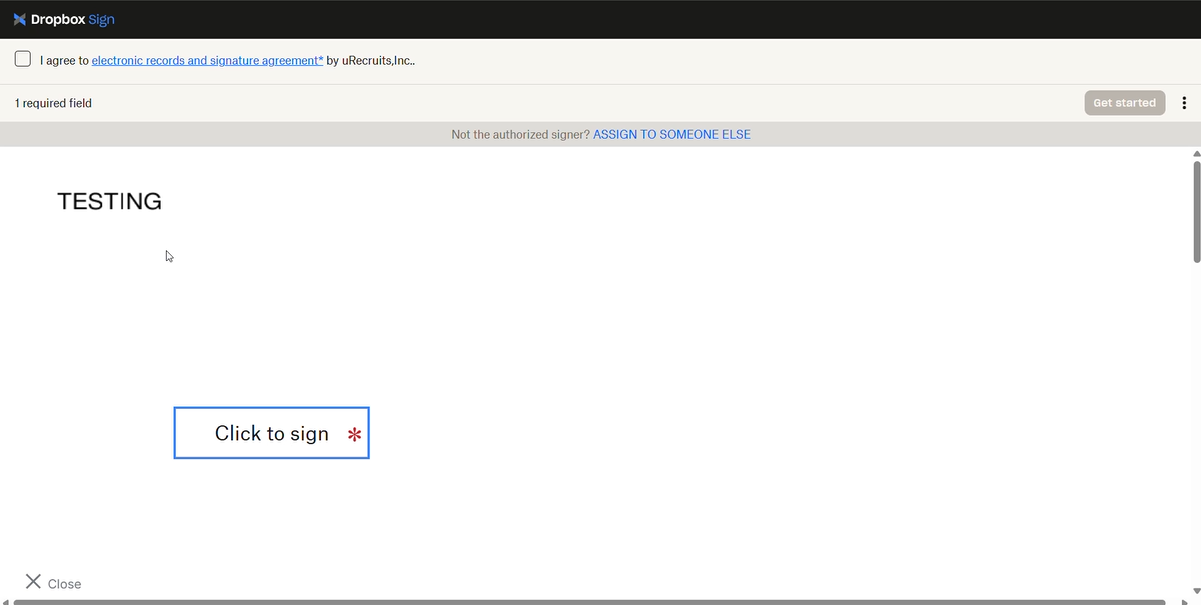Click the 'Sign' word in the header

pyautogui.click(x=101, y=19)
